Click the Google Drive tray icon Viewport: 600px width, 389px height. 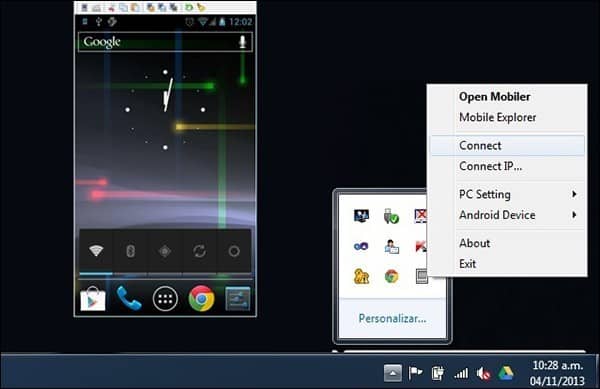point(506,373)
